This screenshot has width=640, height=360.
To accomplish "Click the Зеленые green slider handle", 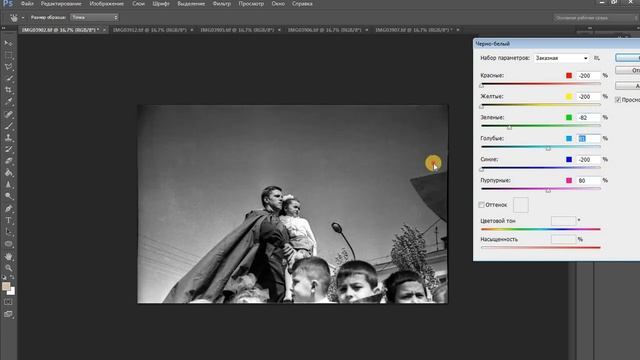I will pyautogui.click(x=509, y=128).
